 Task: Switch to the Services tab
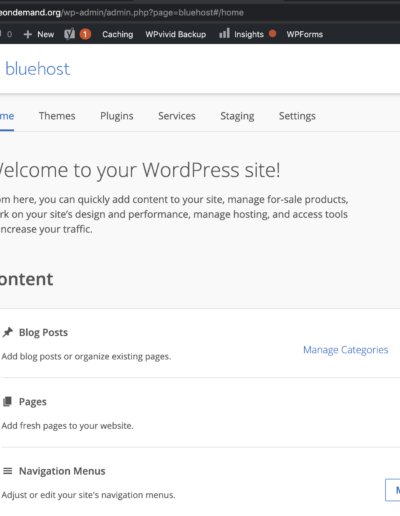pos(177,116)
